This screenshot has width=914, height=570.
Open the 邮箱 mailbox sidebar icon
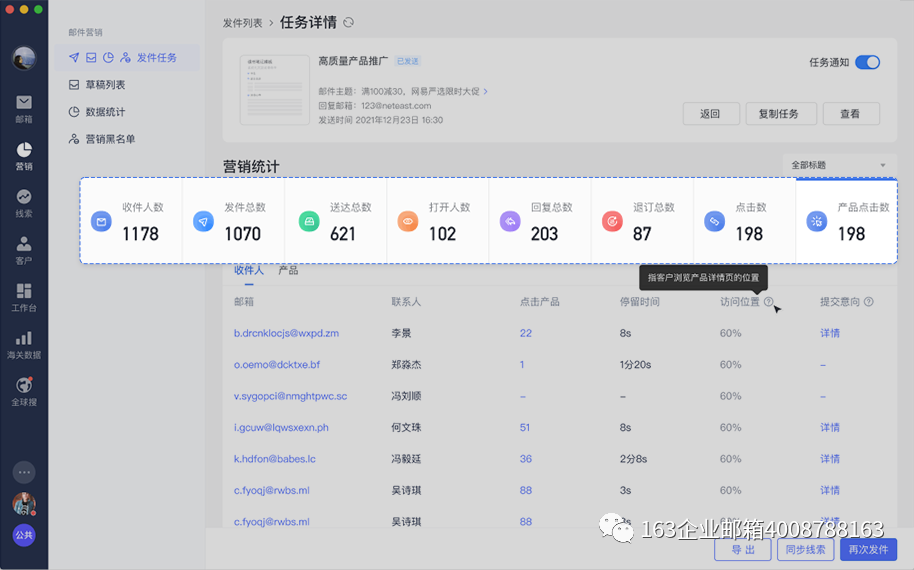point(24,108)
